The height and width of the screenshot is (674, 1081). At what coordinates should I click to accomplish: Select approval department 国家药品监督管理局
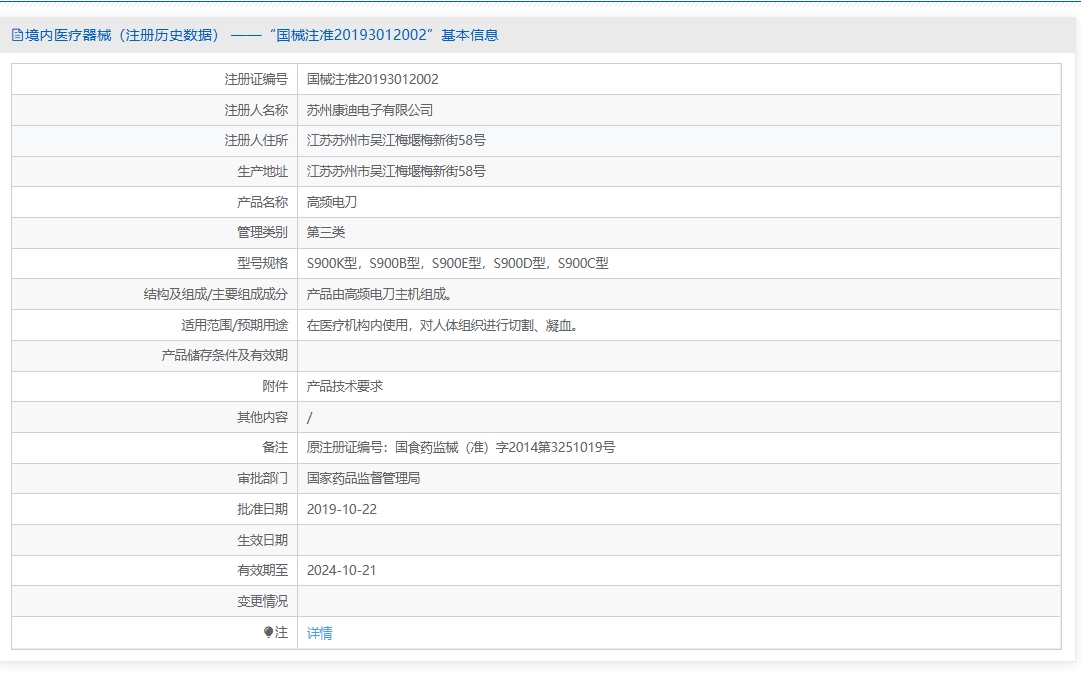point(363,478)
